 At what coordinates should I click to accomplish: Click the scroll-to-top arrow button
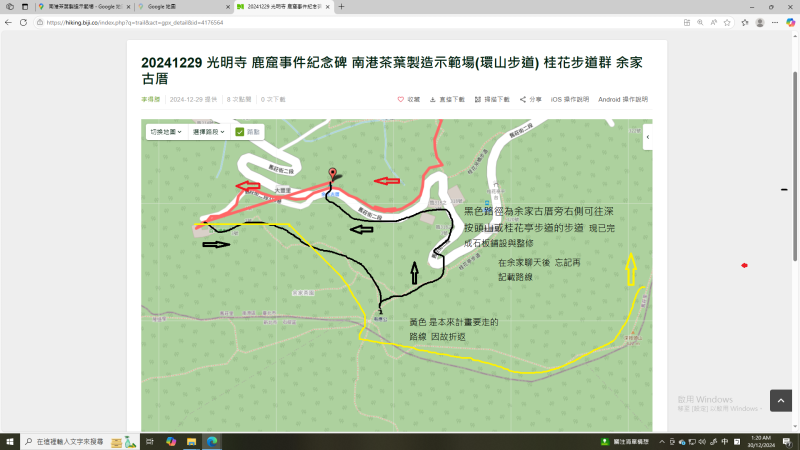click(x=781, y=401)
